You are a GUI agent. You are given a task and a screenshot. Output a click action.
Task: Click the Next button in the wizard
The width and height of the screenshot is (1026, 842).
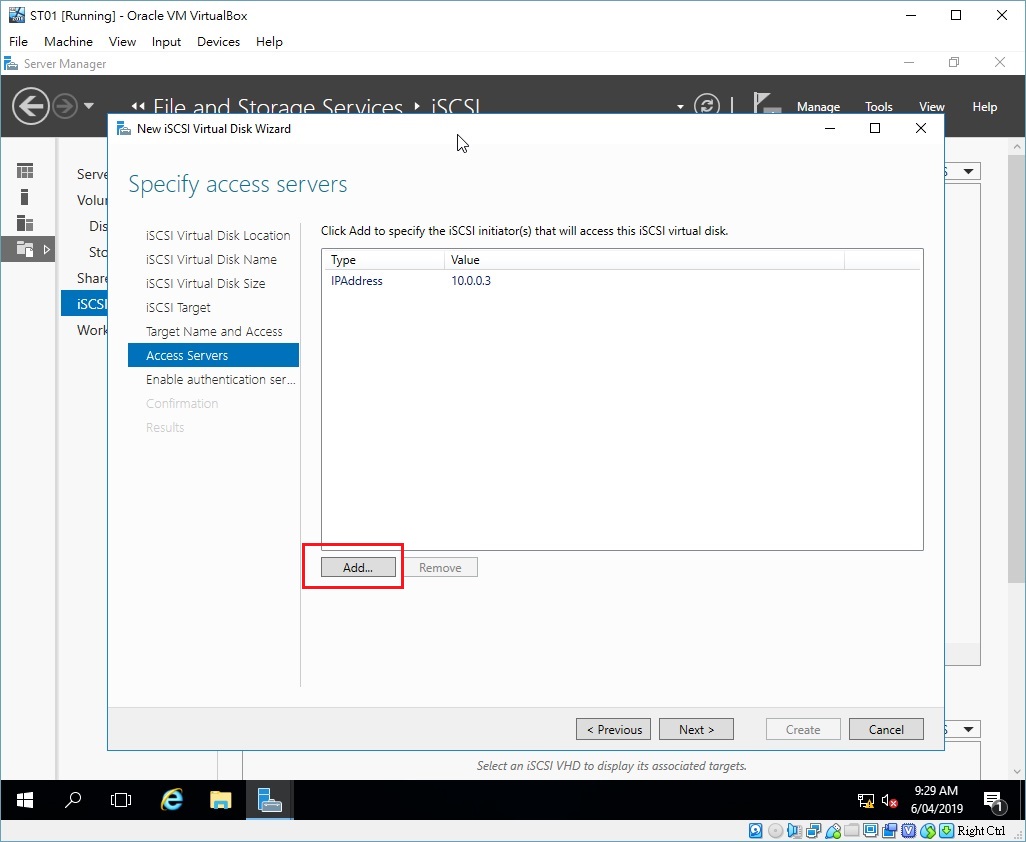(696, 729)
